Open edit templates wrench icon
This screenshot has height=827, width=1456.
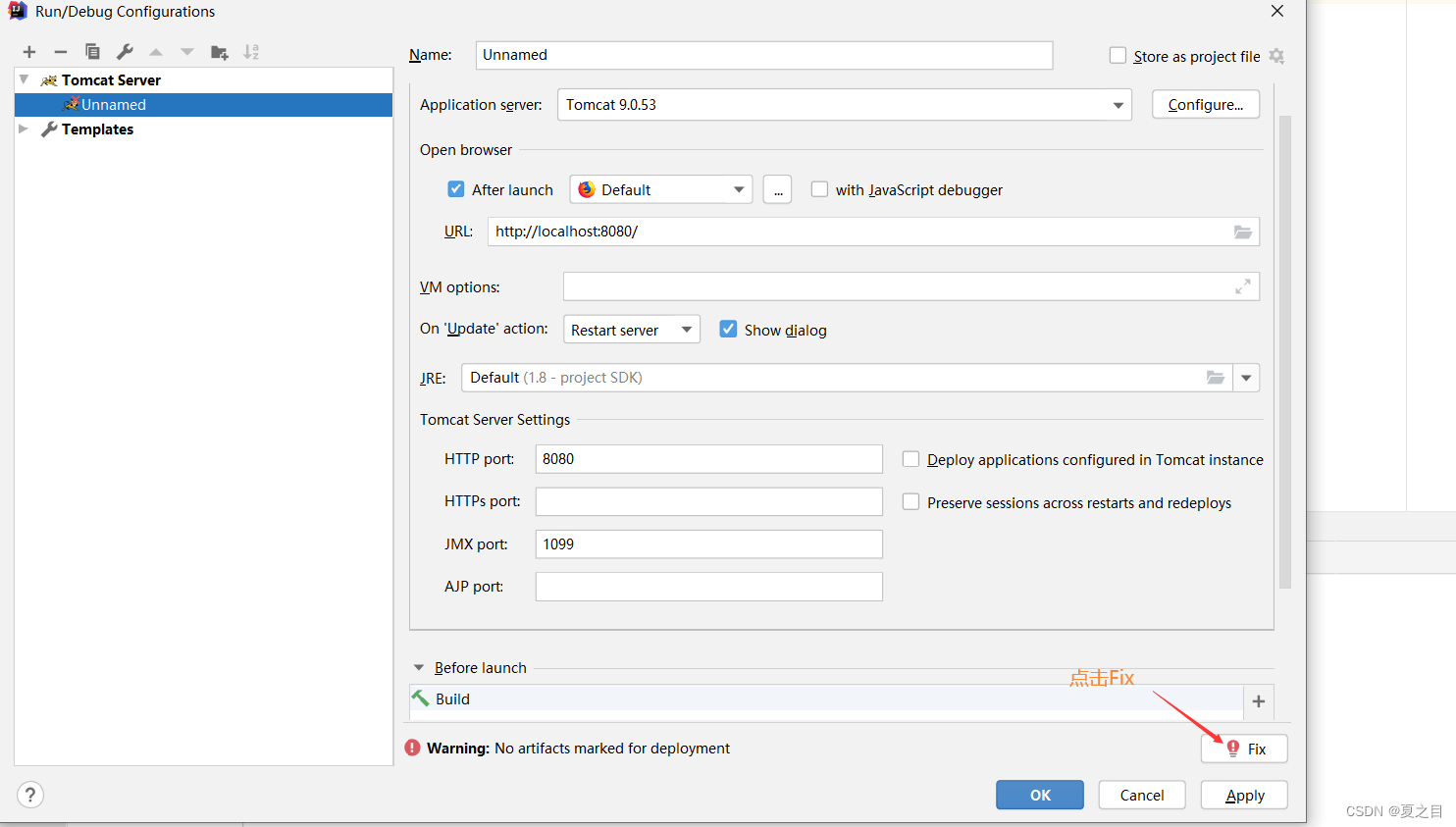(125, 52)
